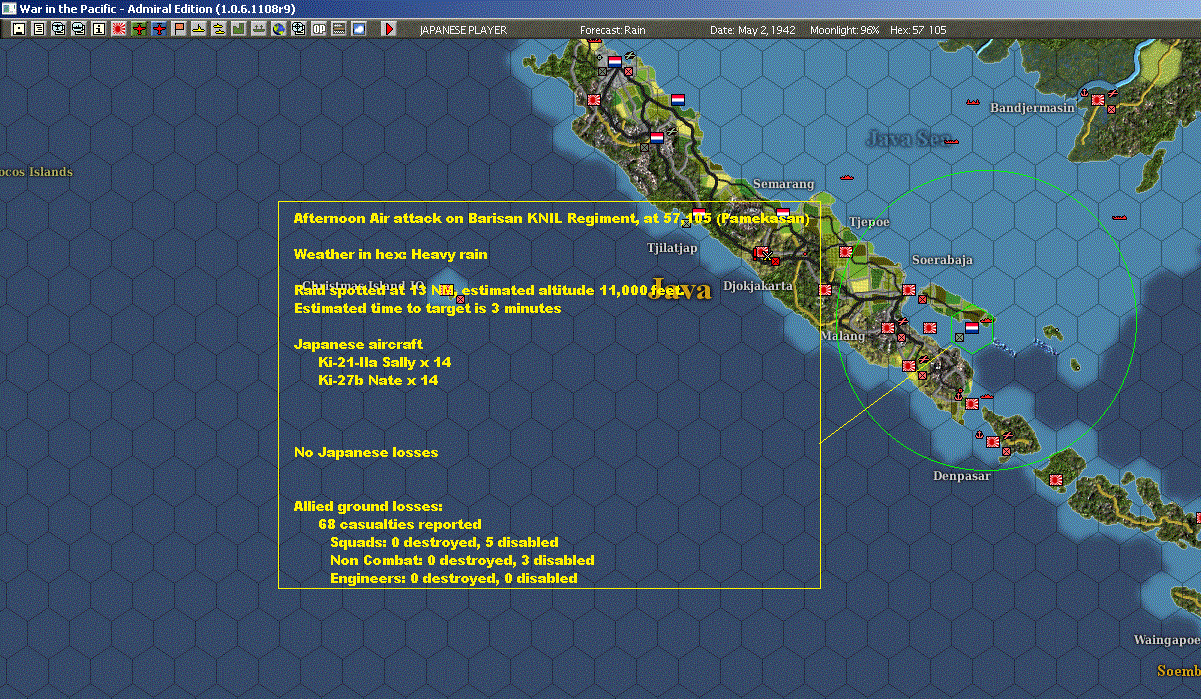Click 'Estimated time to target is 3 minutes'
Viewport: 1201px width, 699px height.
click(x=427, y=308)
